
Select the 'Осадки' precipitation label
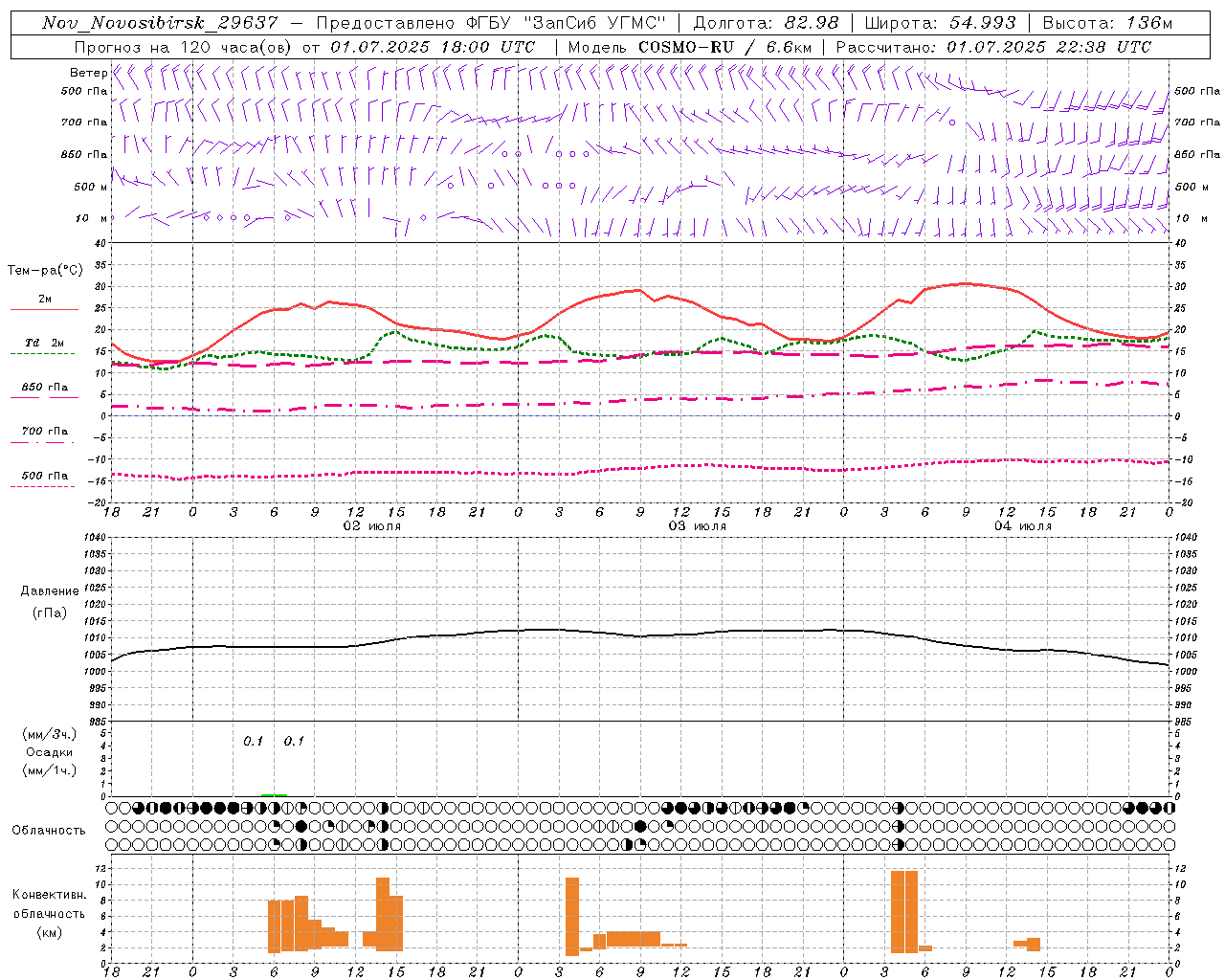pos(50,752)
